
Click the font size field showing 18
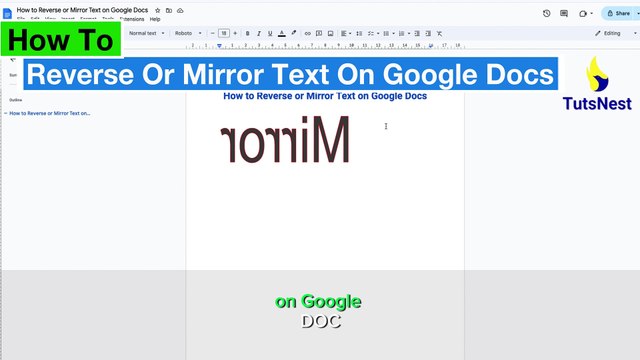pyautogui.click(x=224, y=33)
